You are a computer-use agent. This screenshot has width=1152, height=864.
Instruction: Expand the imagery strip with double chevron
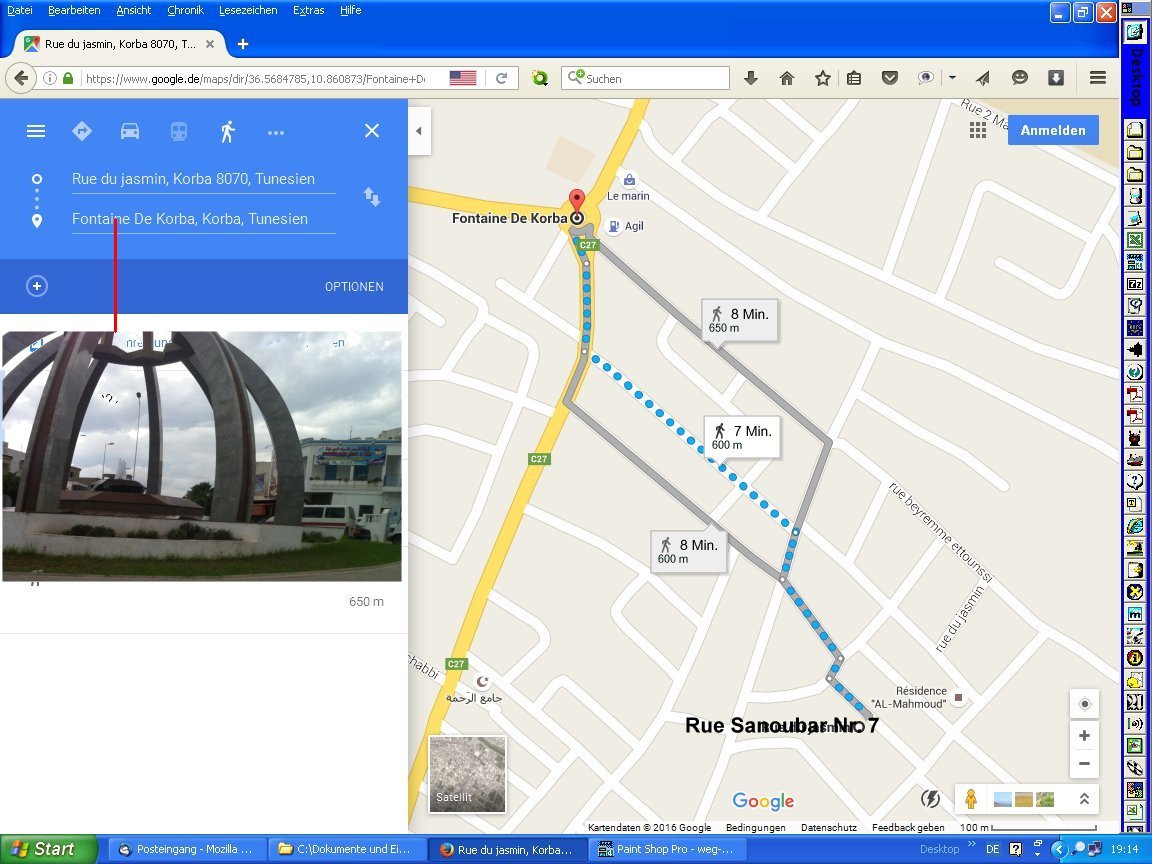(x=1083, y=799)
